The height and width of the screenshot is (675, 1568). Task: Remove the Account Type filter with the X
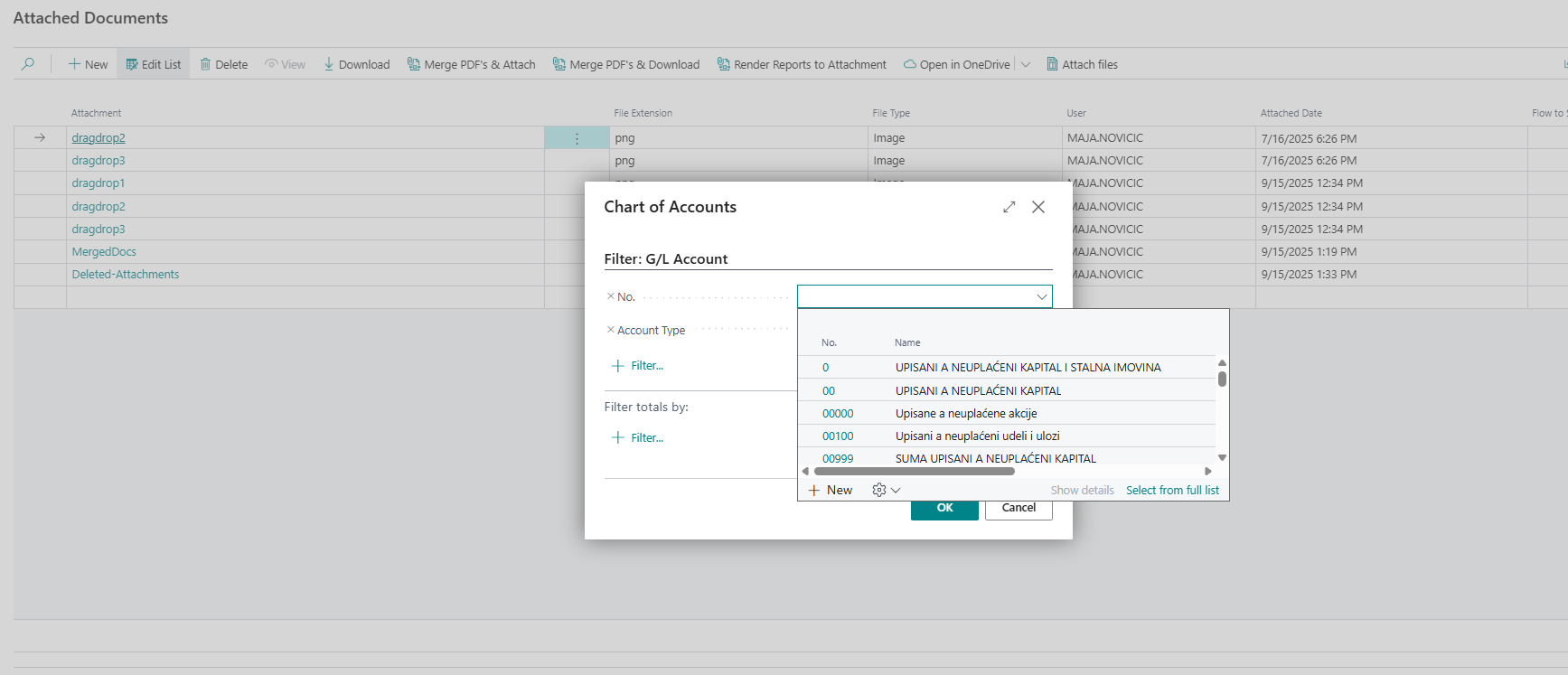pos(611,330)
